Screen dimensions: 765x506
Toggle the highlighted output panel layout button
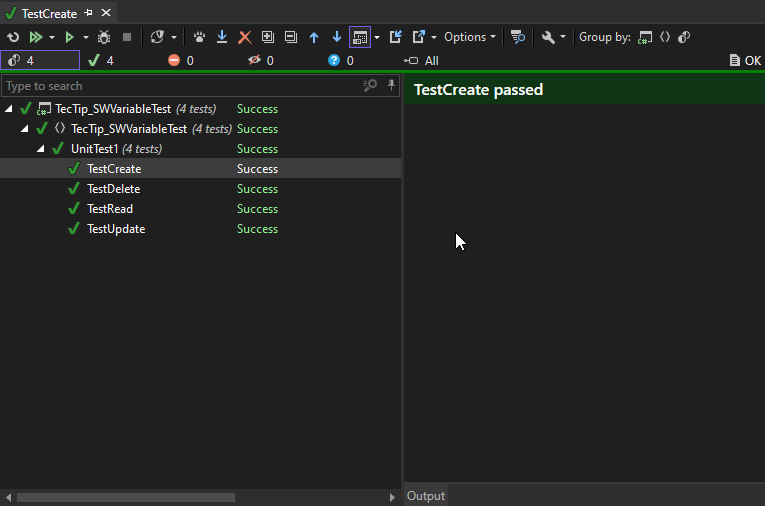pos(360,37)
